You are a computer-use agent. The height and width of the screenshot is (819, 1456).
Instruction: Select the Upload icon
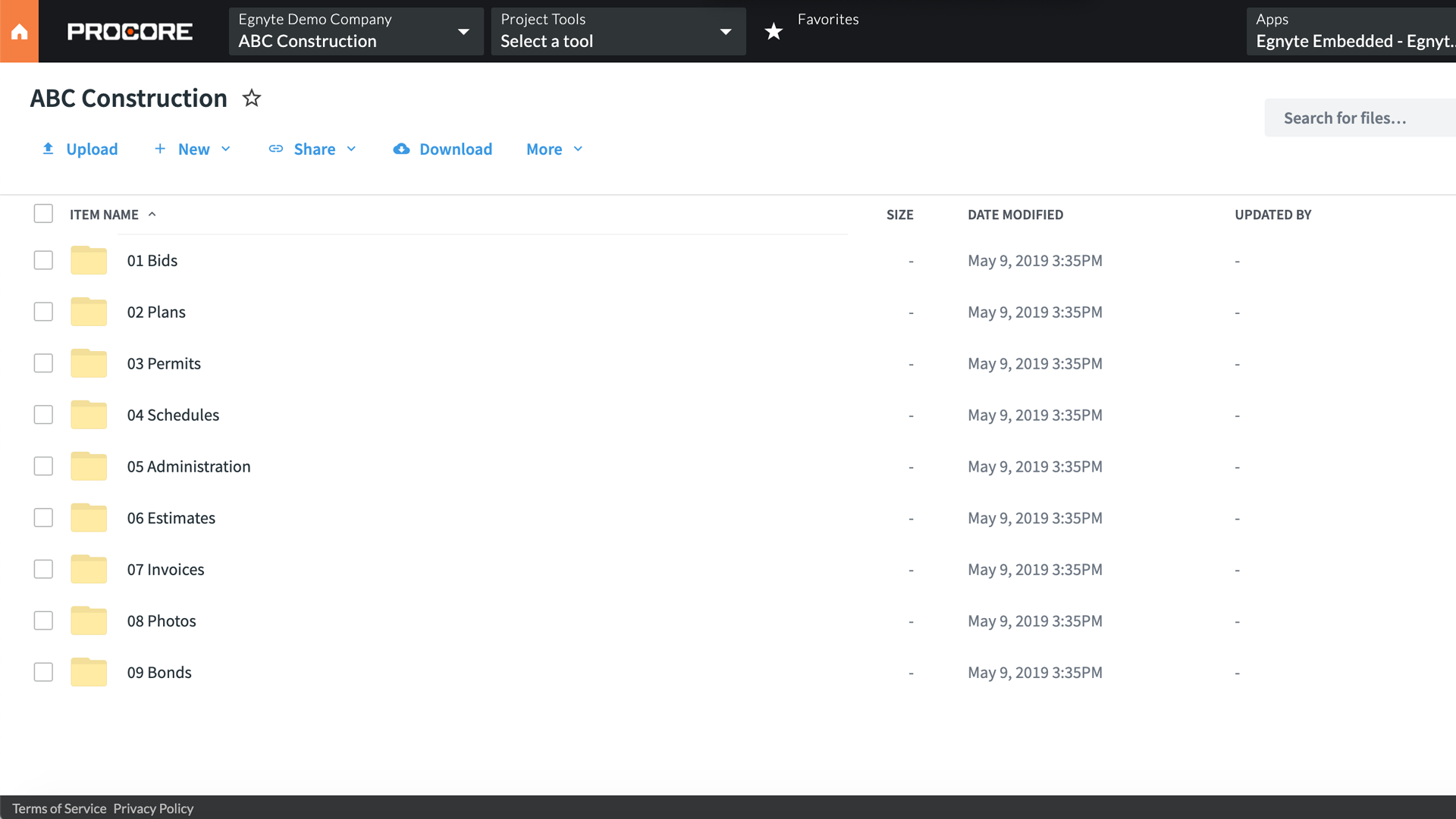tap(48, 149)
